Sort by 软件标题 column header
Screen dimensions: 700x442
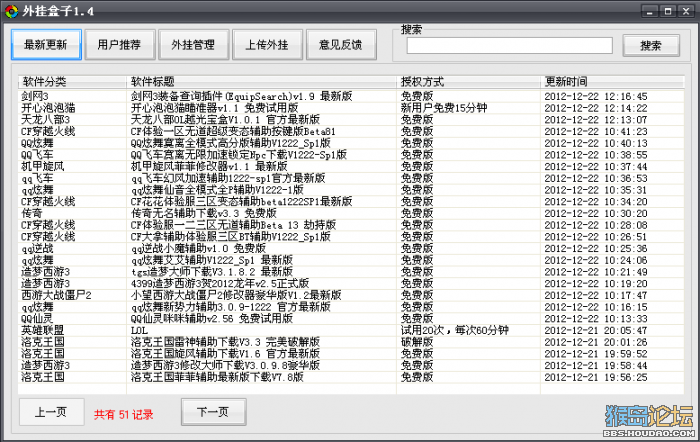[x=261, y=82]
